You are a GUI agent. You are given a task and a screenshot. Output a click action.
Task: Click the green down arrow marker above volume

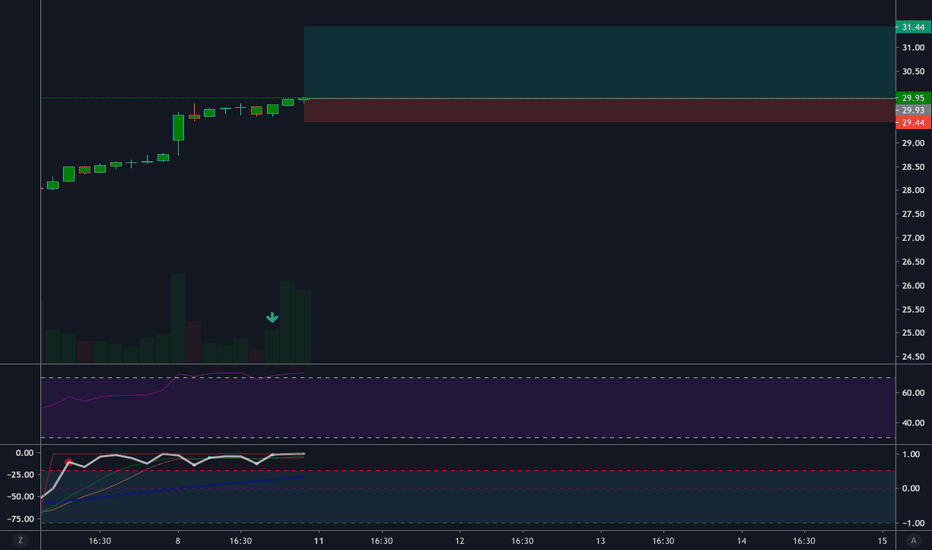click(x=272, y=318)
